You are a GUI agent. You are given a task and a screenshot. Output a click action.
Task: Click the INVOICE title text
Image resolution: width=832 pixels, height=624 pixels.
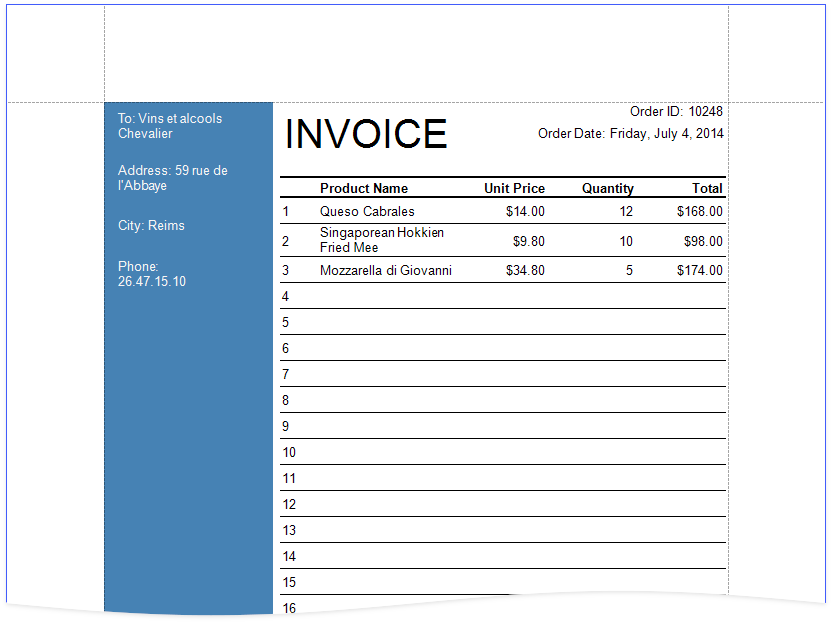coord(366,134)
